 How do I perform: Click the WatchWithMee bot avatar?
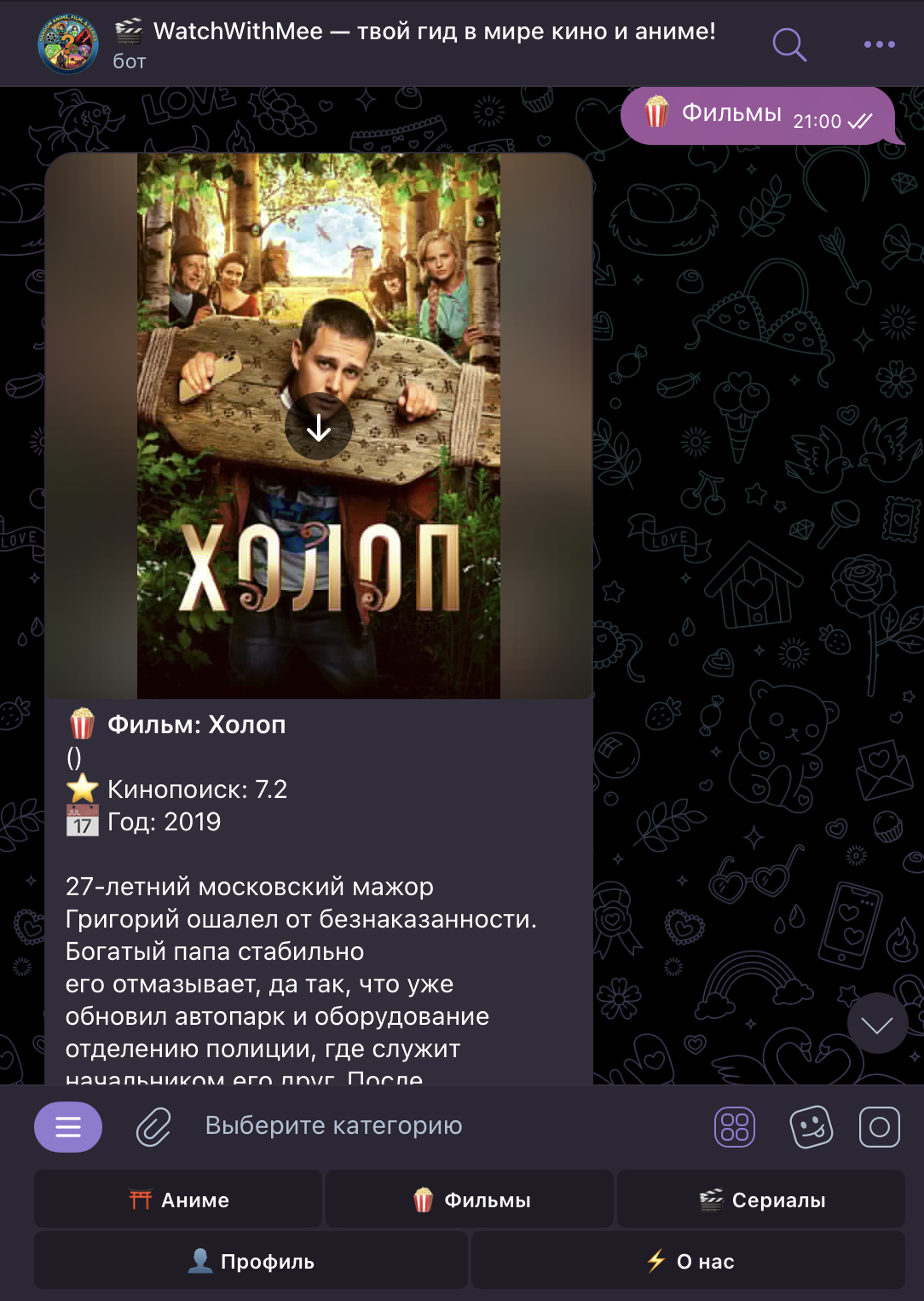pyautogui.click(x=69, y=43)
